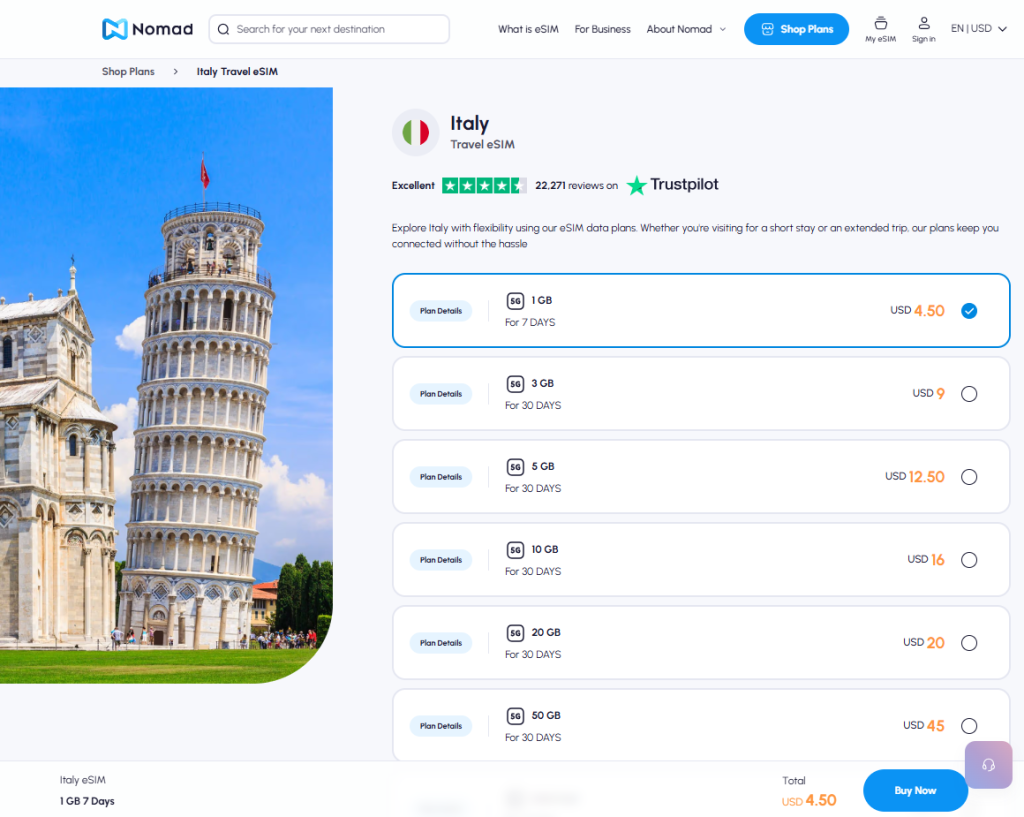Open the support headset chat widget
The image size is (1024, 817).
coord(988,764)
